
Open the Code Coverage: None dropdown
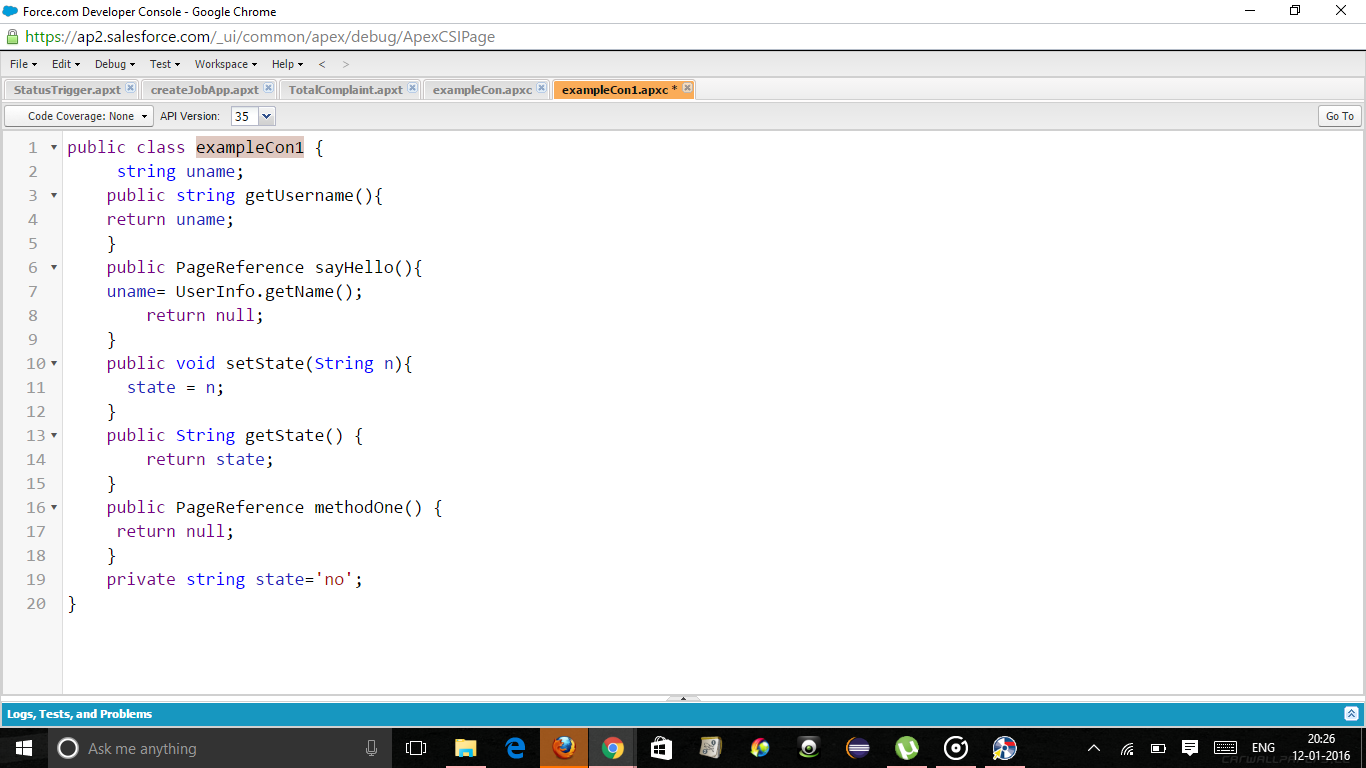tap(79, 116)
